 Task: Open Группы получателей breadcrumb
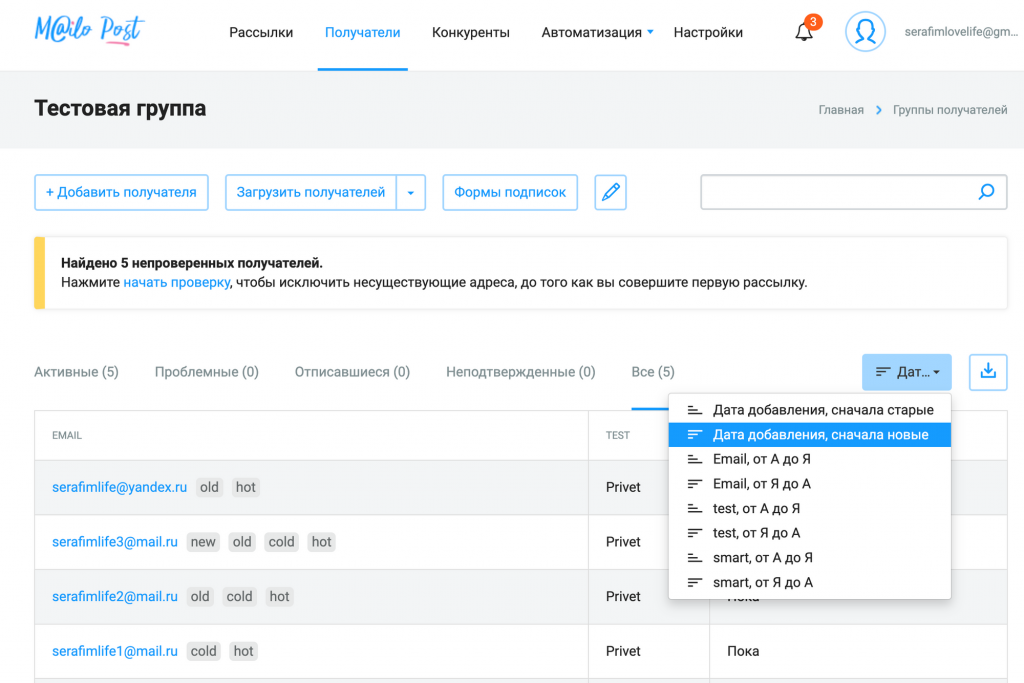point(950,110)
